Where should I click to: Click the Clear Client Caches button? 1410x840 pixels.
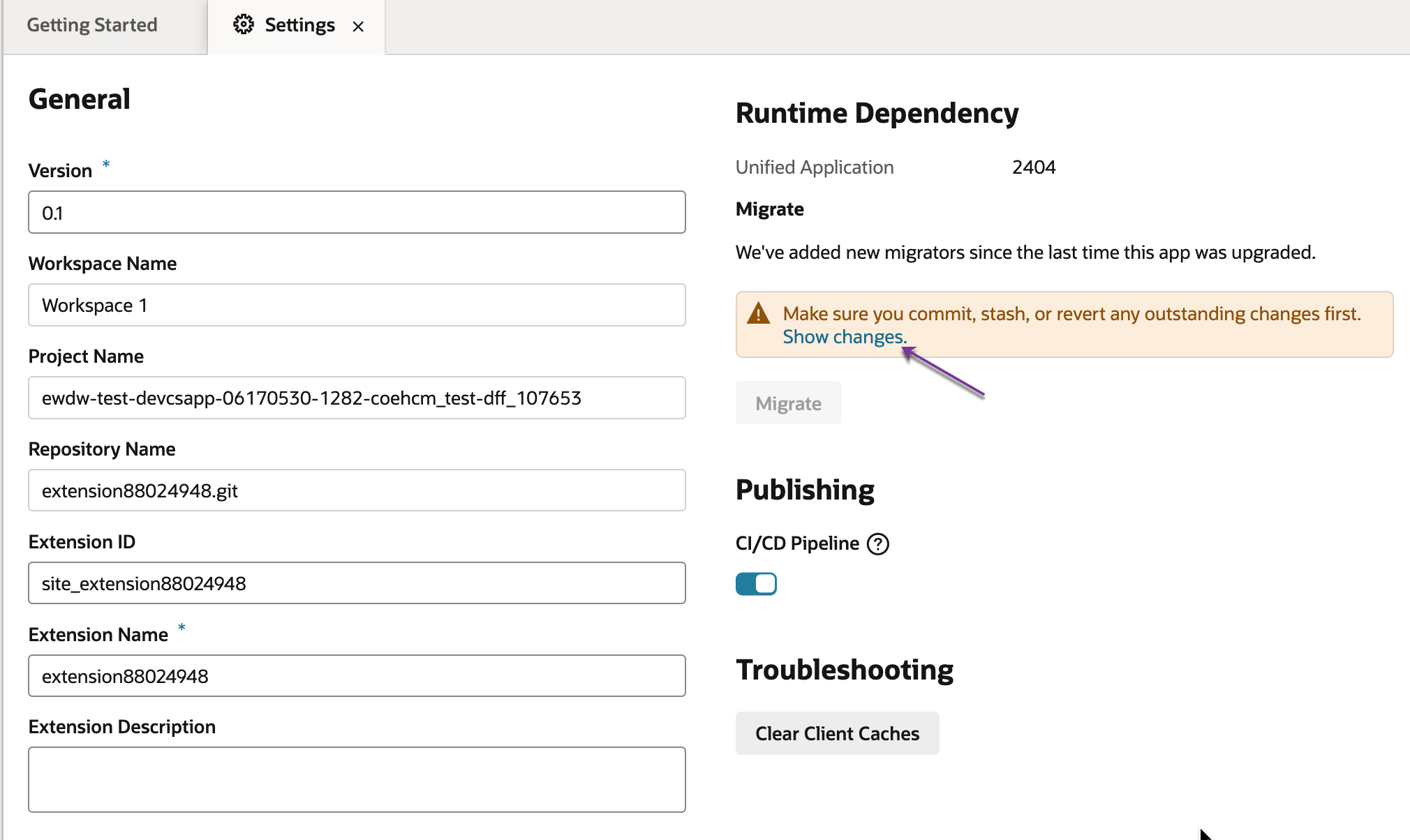pyautogui.click(x=837, y=733)
